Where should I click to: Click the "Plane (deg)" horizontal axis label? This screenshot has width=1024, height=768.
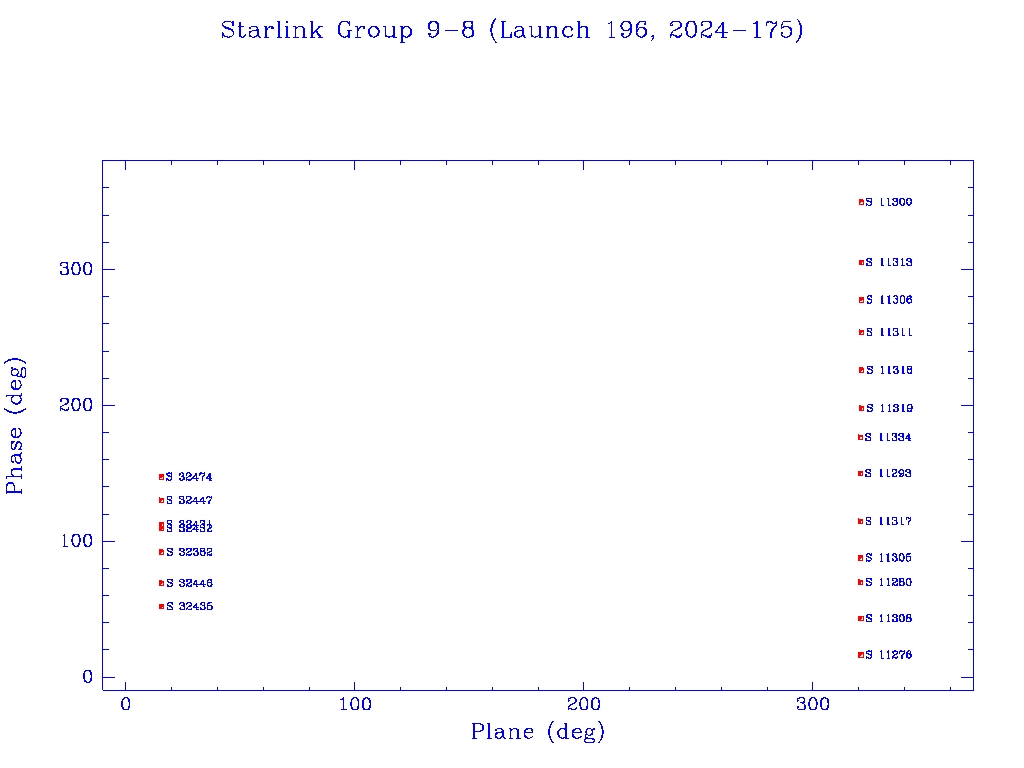tap(538, 732)
